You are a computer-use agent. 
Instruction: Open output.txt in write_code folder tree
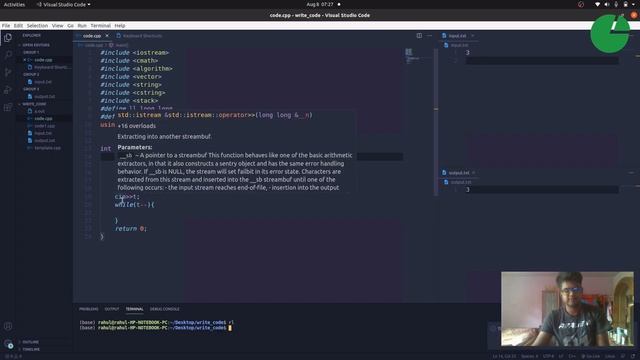[x=44, y=140]
